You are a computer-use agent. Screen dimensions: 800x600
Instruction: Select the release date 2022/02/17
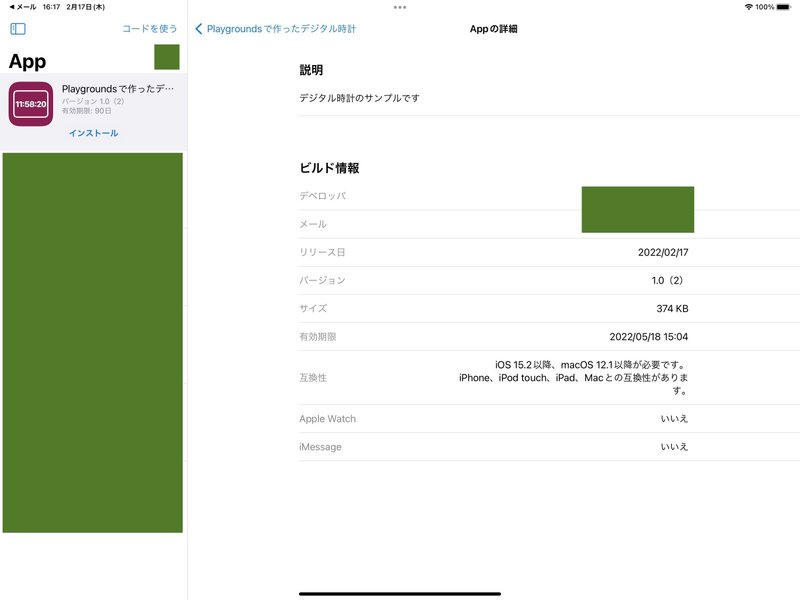pos(663,253)
